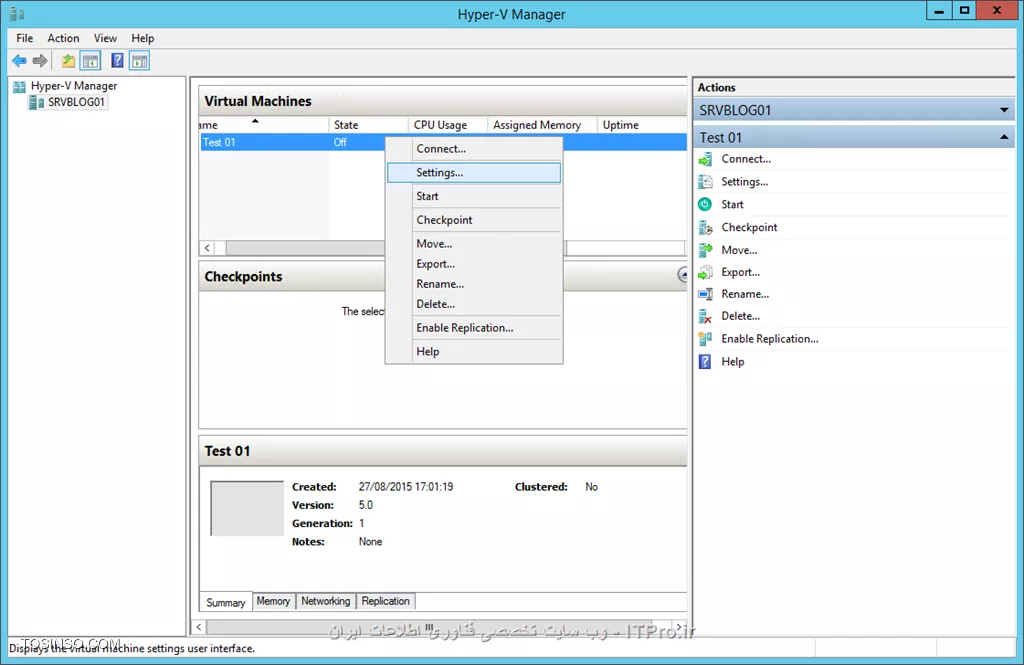Image resolution: width=1024 pixels, height=665 pixels.
Task: Click the Hyper-V Manager tree icon
Action: click(20, 86)
